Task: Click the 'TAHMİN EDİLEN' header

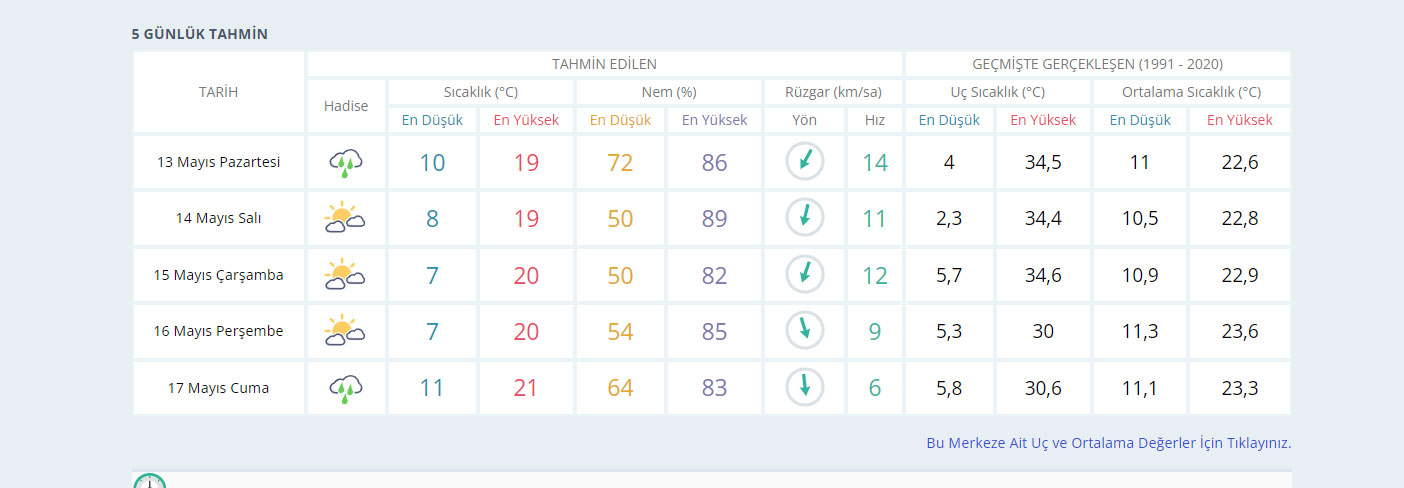Action: pyautogui.click(x=604, y=64)
